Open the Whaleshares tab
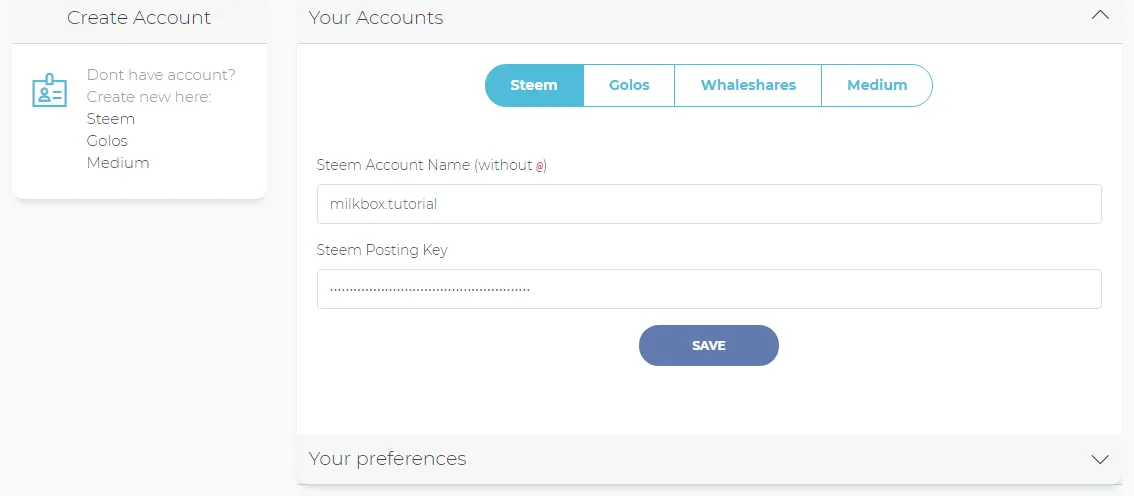Viewport: 1134px width, 496px height. [748, 85]
